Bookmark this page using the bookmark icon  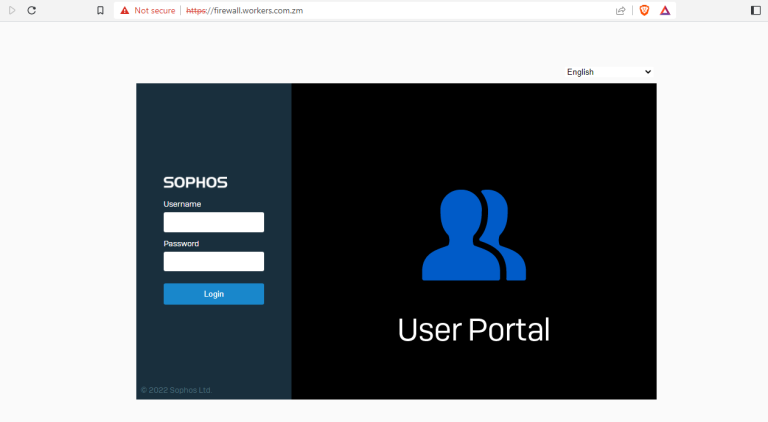coord(100,10)
